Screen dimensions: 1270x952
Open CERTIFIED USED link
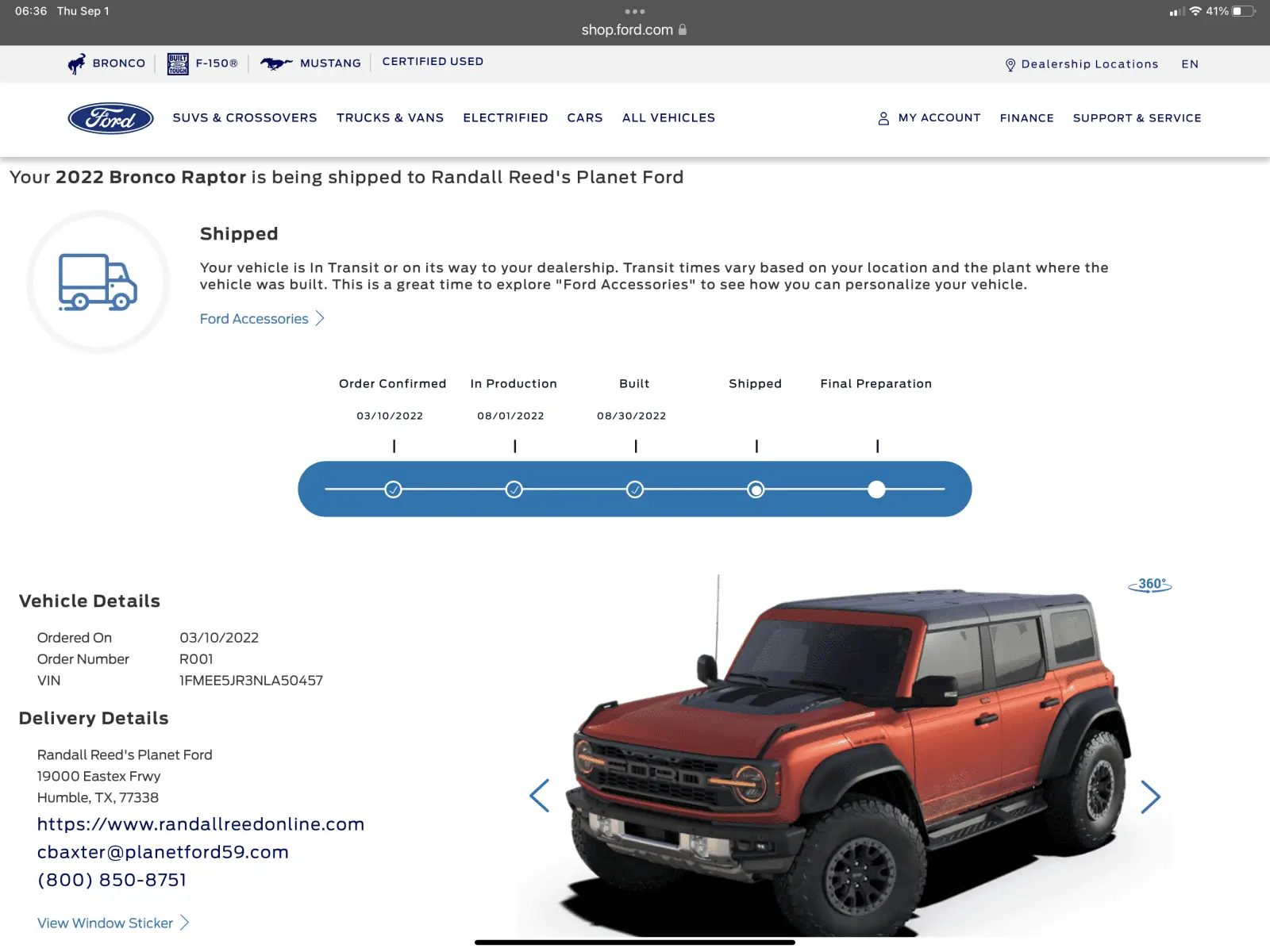coord(433,61)
